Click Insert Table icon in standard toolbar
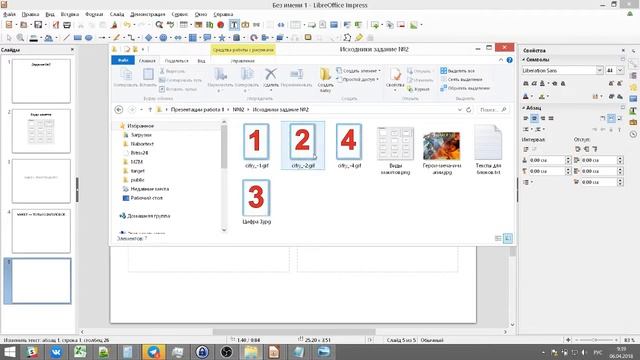Screen dimensions: 640x360 pyautogui.click(x=184, y=25)
